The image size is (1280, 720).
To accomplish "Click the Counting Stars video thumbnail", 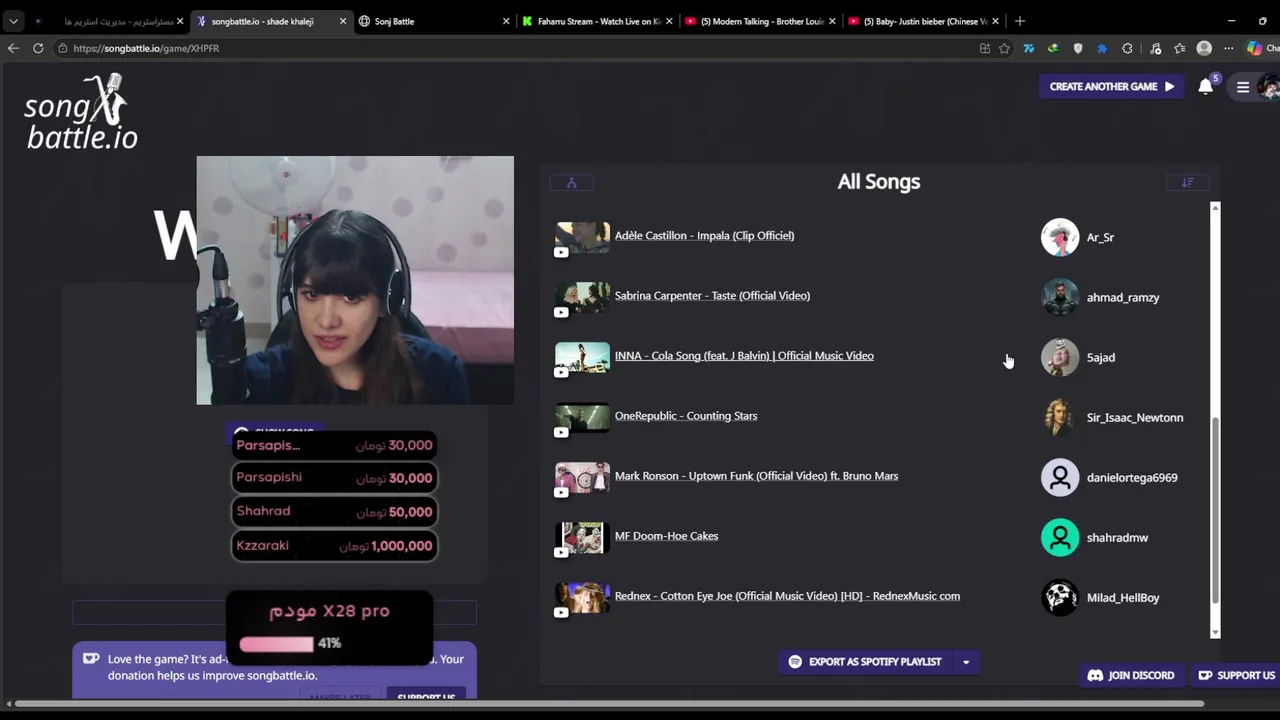I will point(582,418).
